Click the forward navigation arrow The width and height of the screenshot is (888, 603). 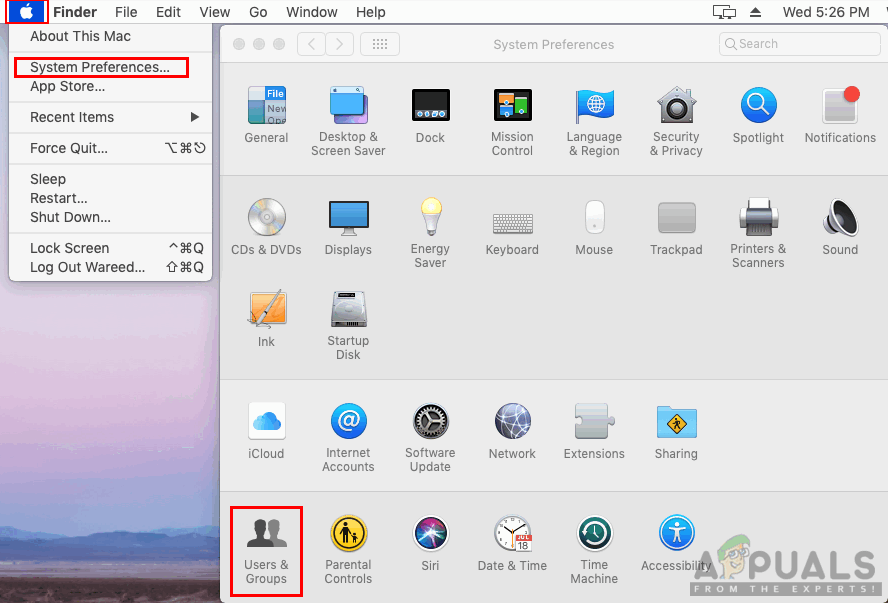click(x=339, y=44)
